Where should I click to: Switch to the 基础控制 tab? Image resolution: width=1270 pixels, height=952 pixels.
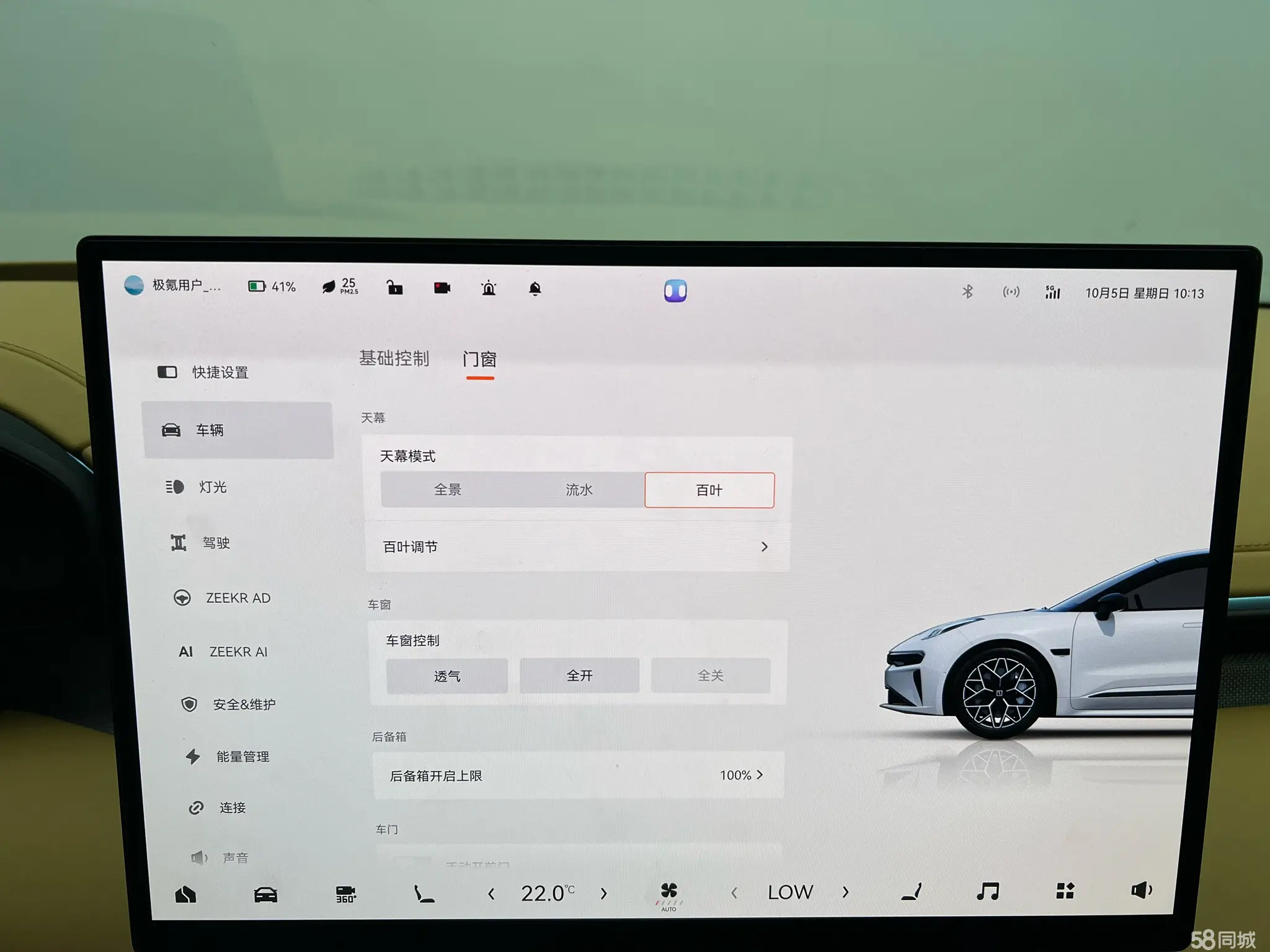pyautogui.click(x=394, y=359)
